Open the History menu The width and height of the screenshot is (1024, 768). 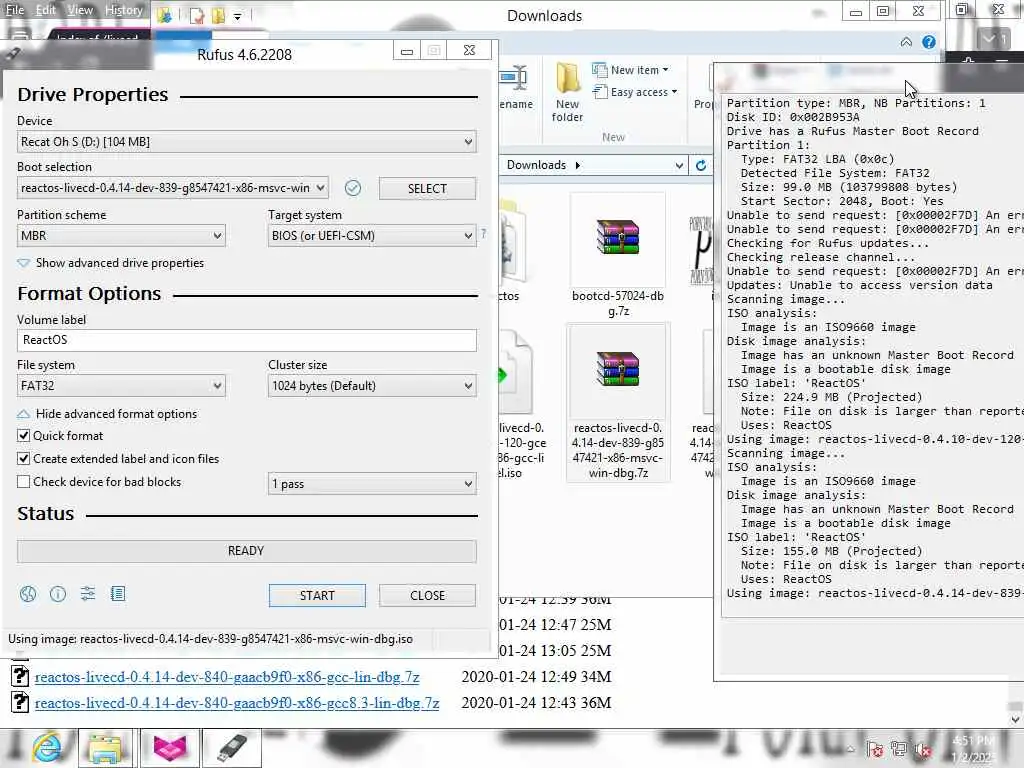123,10
